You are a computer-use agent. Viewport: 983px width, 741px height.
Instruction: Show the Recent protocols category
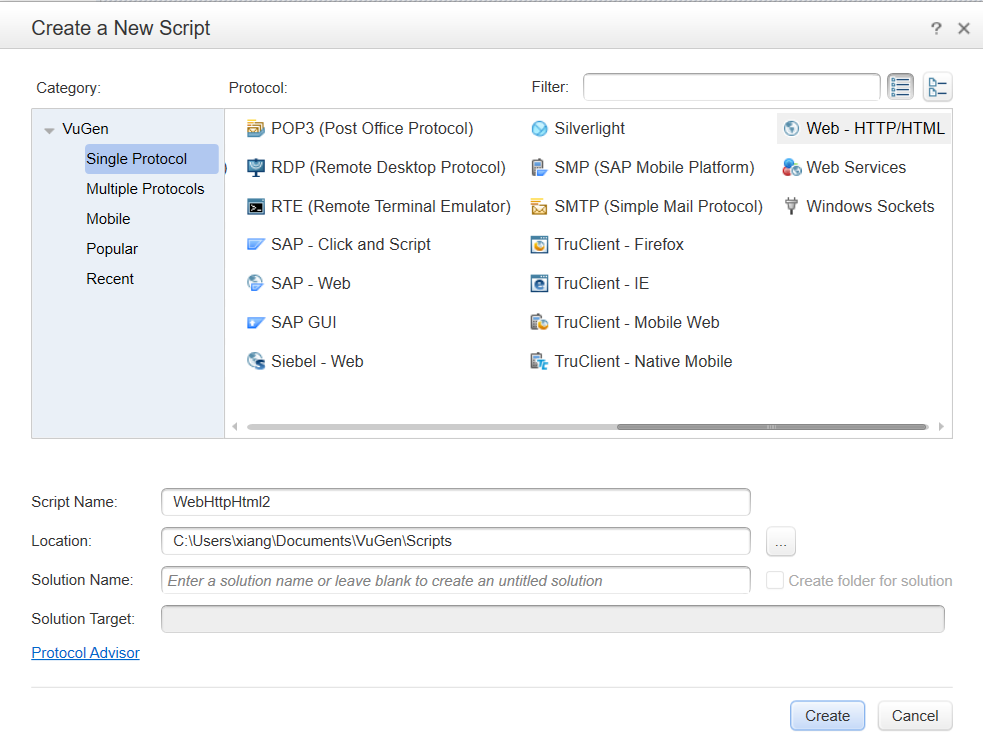[110, 279]
